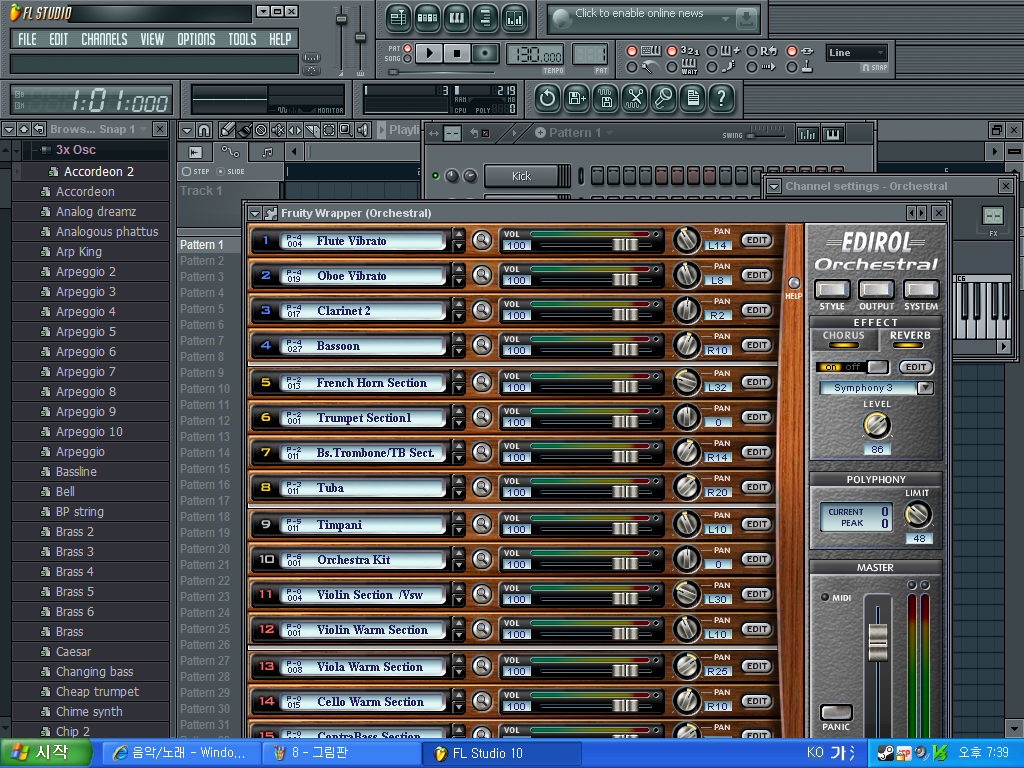Click the STYLE button in Edirol Orchestral
Screen dimensions: 1024x768
click(832, 290)
